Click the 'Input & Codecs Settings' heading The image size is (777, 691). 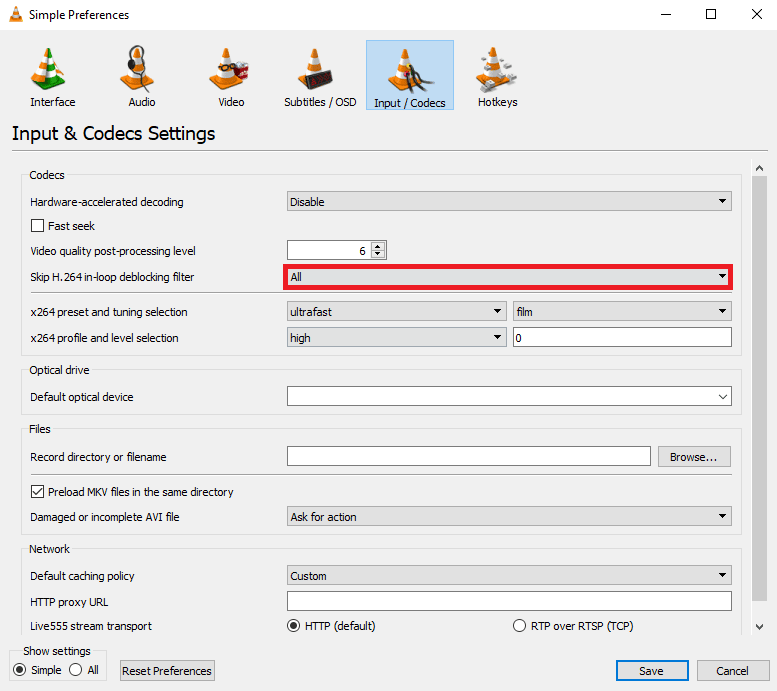(x=113, y=133)
